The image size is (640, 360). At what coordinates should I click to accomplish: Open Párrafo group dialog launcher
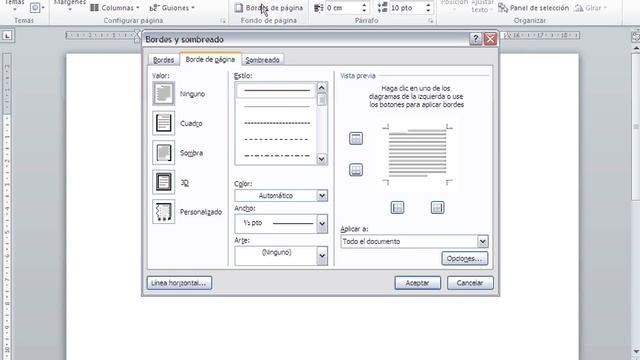pyautogui.click(x=431, y=20)
